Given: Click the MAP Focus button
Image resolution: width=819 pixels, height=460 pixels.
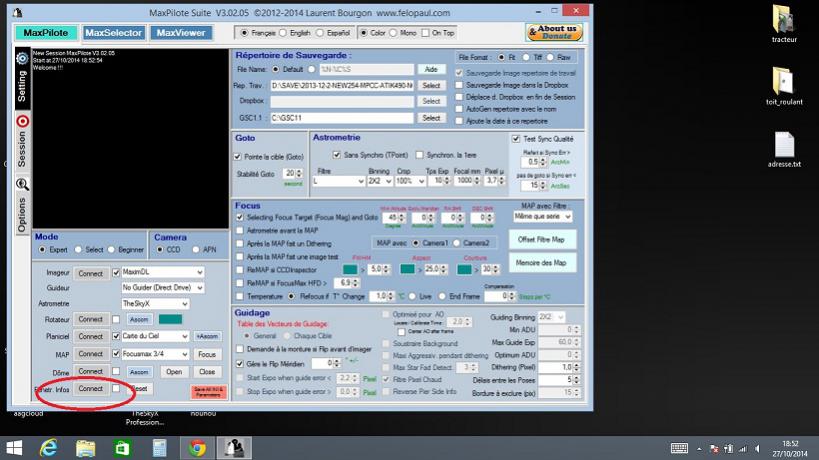Looking at the screenshot, I should coord(207,354).
